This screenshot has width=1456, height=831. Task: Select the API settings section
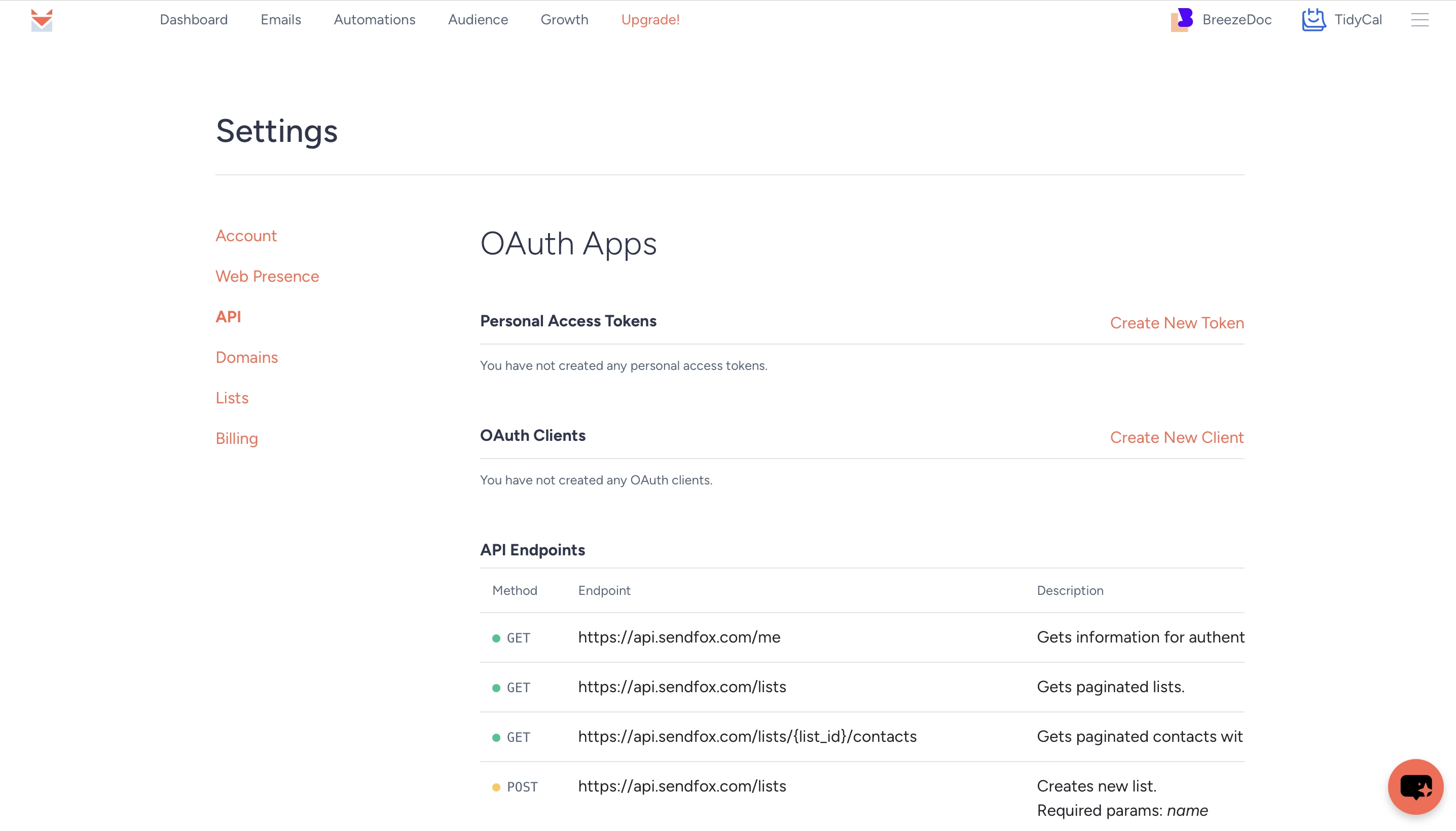(229, 317)
